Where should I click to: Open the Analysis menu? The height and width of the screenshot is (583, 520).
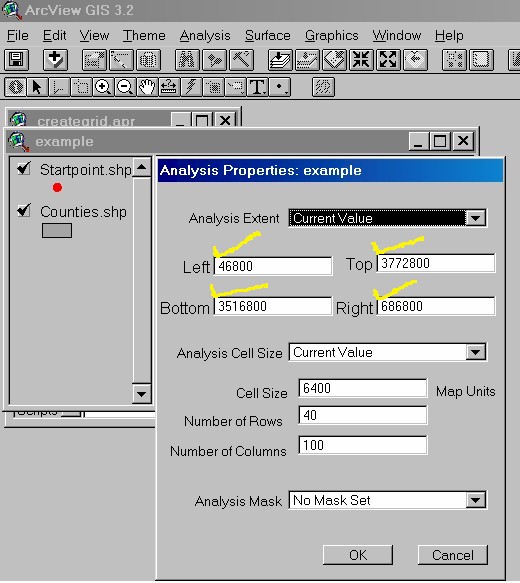pos(205,36)
